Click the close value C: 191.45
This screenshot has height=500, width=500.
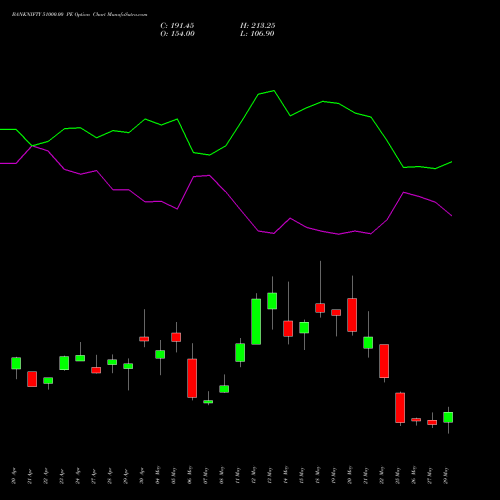tap(177, 26)
